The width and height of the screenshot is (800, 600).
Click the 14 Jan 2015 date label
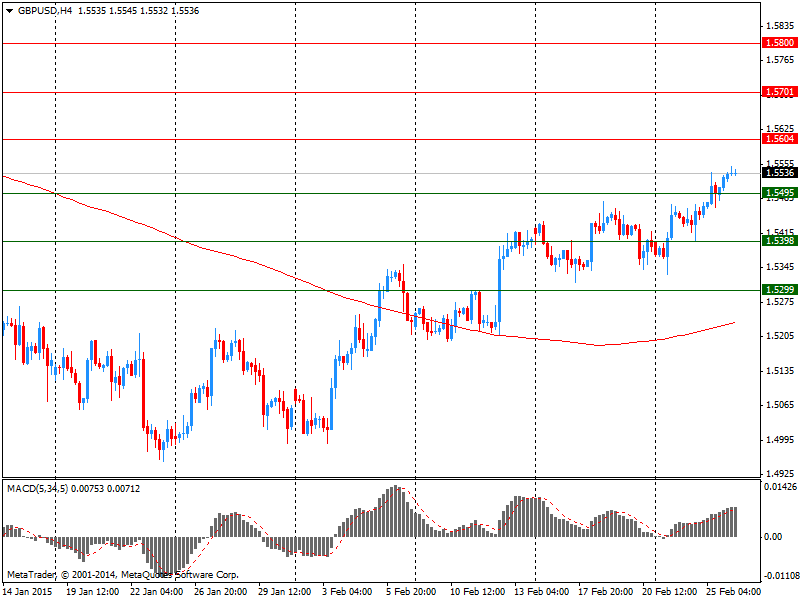coord(27,592)
